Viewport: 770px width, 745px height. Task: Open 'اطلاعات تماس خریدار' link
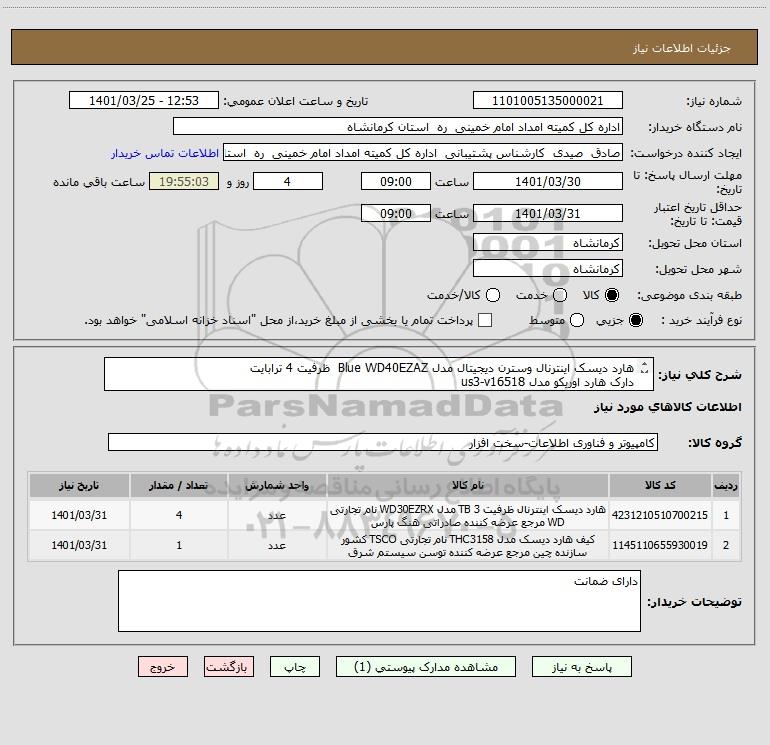click(x=165, y=153)
